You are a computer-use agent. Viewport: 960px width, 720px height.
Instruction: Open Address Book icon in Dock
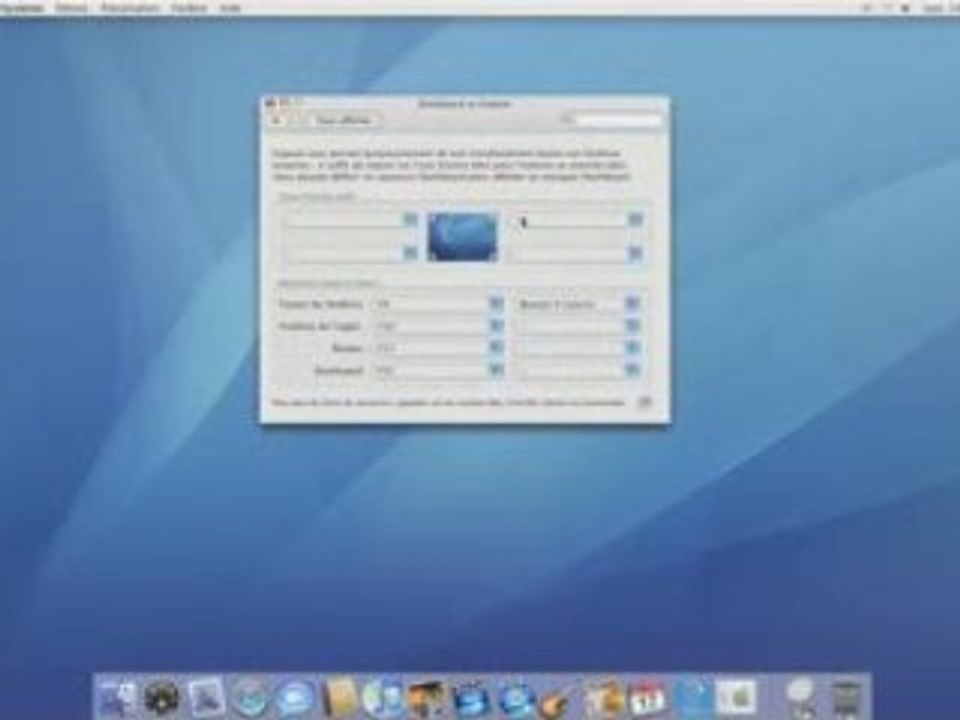340,697
